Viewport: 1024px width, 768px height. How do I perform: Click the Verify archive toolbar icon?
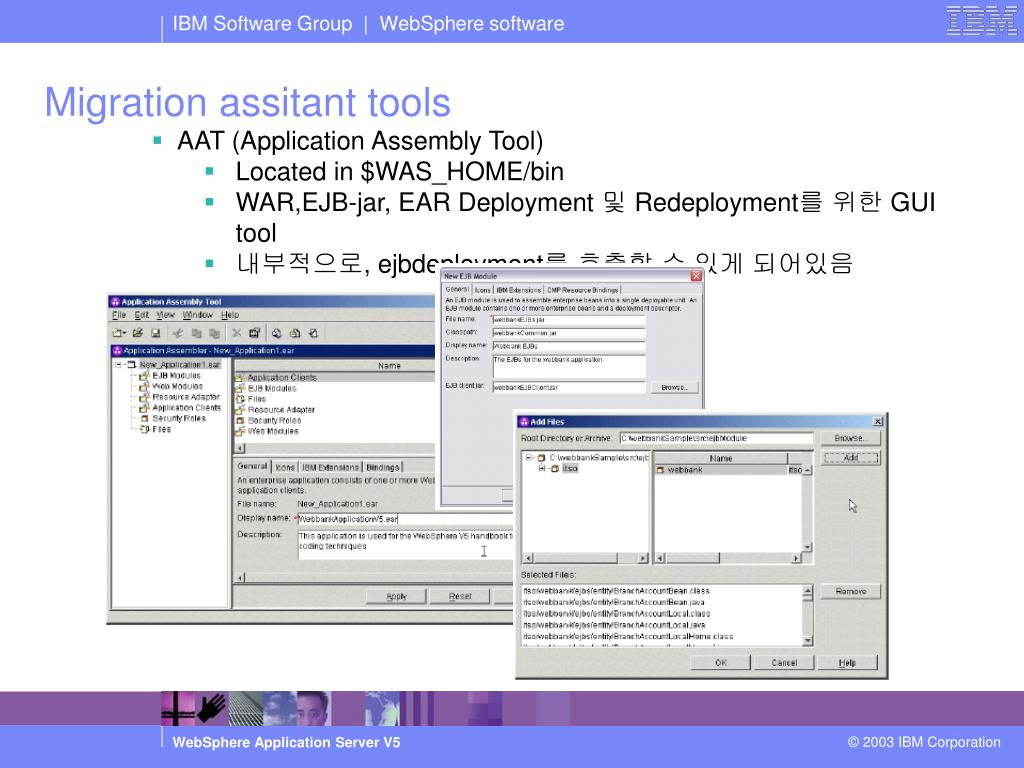click(x=295, y=333)
